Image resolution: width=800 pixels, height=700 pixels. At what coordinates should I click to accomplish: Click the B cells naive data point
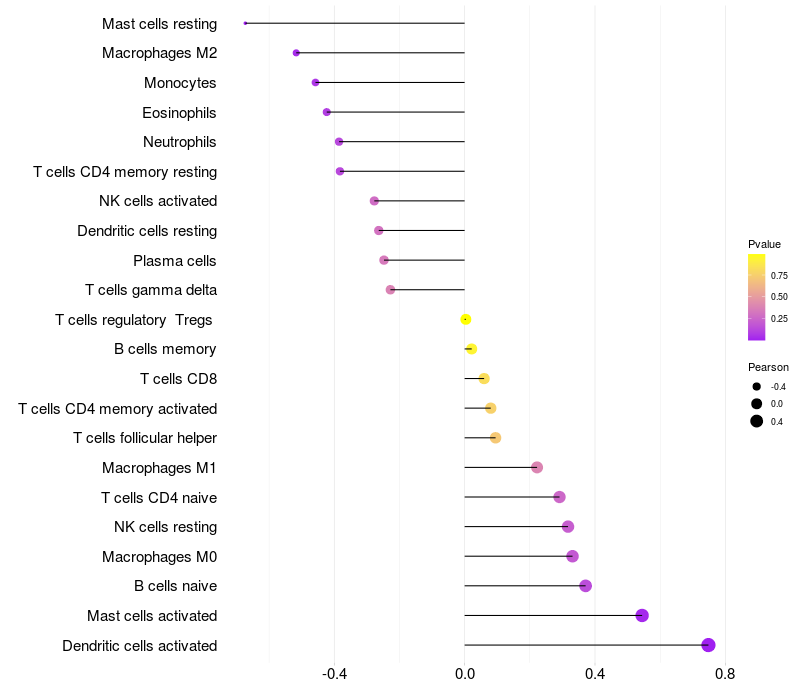point(586,586)
